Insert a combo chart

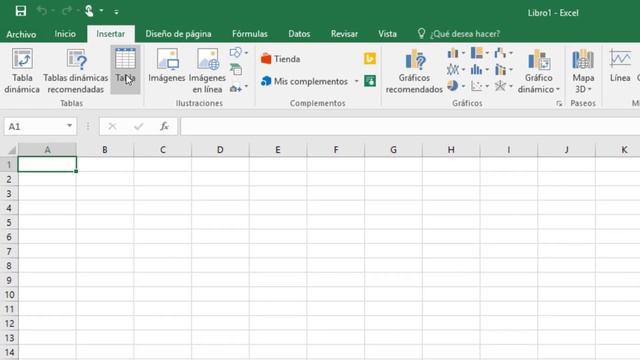503,69
